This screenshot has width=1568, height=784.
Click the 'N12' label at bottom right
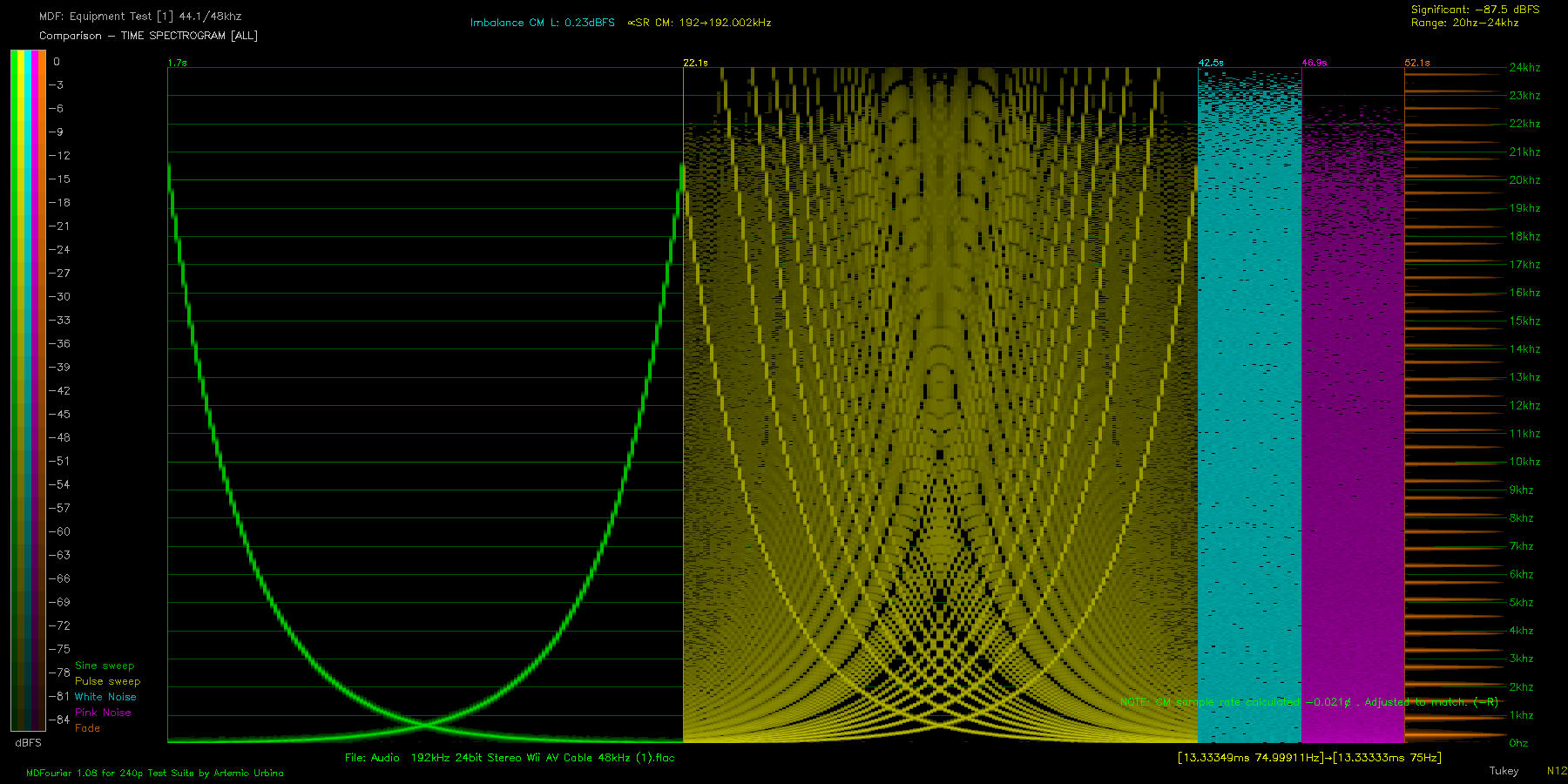[x=1557, y=771]
